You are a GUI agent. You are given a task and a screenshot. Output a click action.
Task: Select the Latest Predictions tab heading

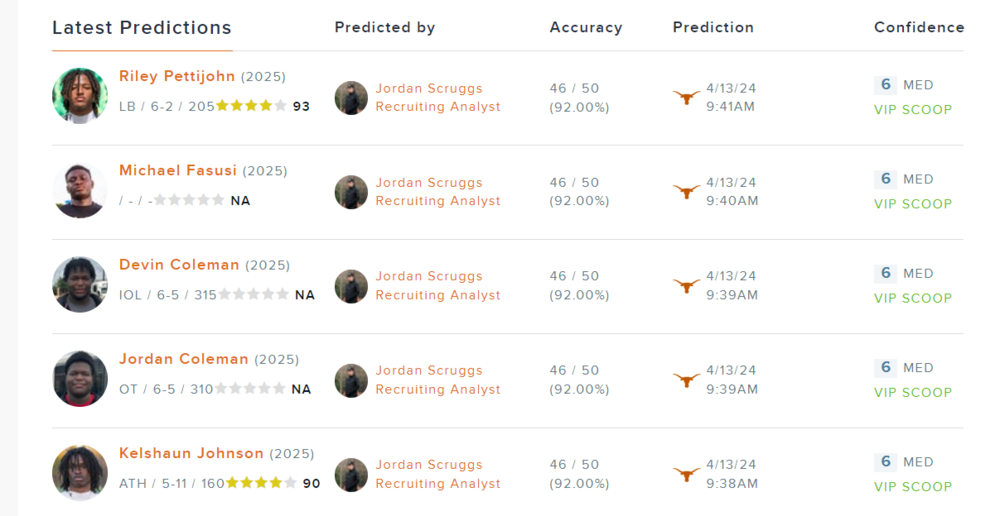point(141,28)
